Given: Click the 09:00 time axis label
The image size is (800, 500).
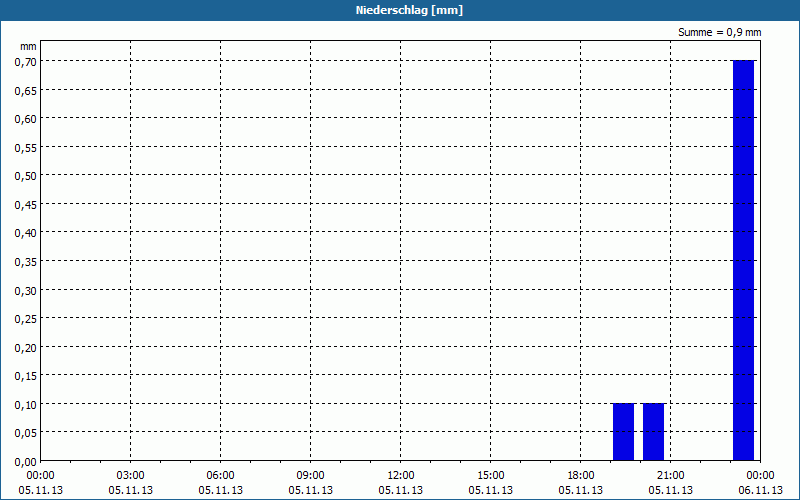Looking at the screenshot, I should (x=311, y=475).
